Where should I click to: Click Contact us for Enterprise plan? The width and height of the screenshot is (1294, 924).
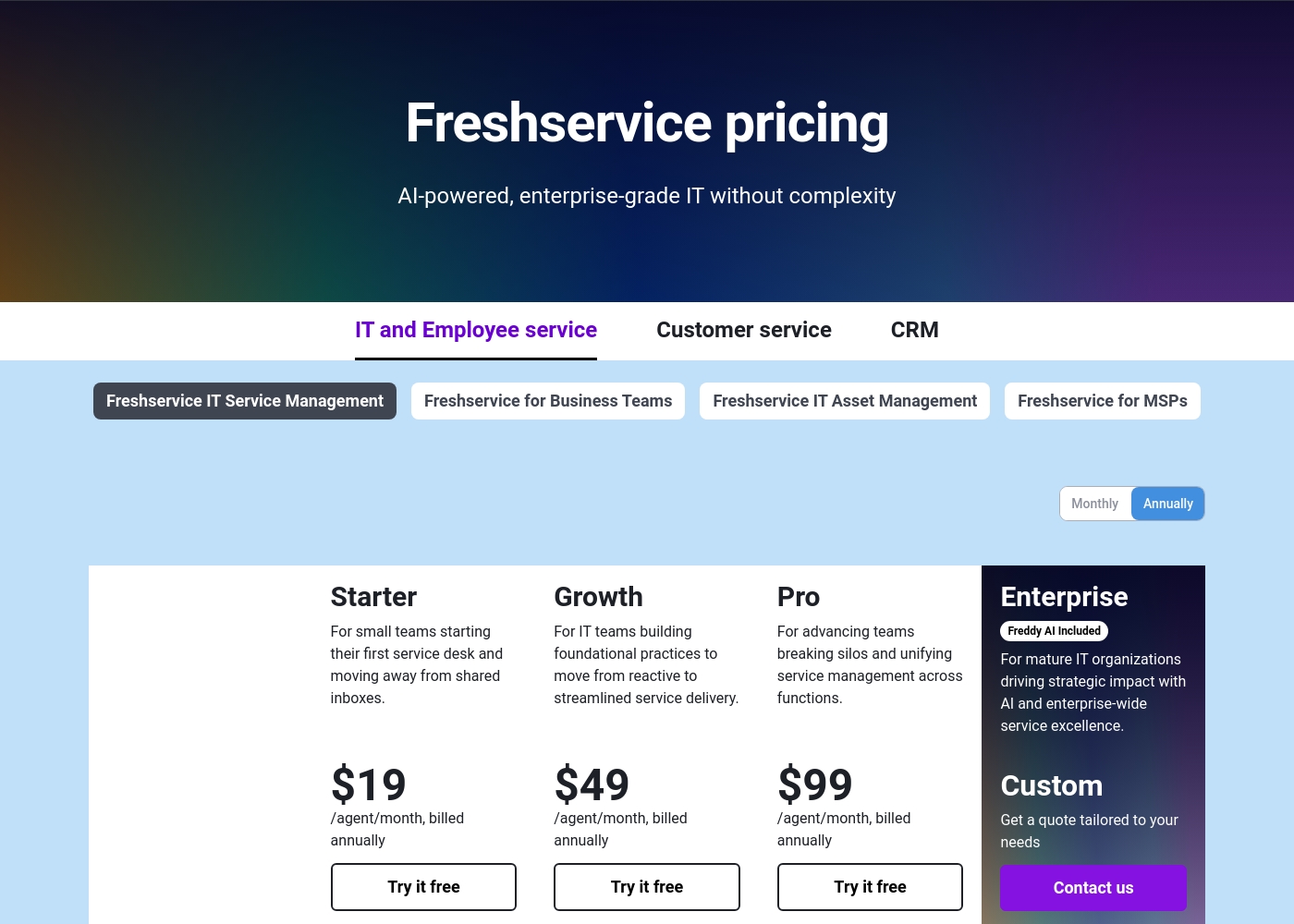click(x=1093, y=888)
